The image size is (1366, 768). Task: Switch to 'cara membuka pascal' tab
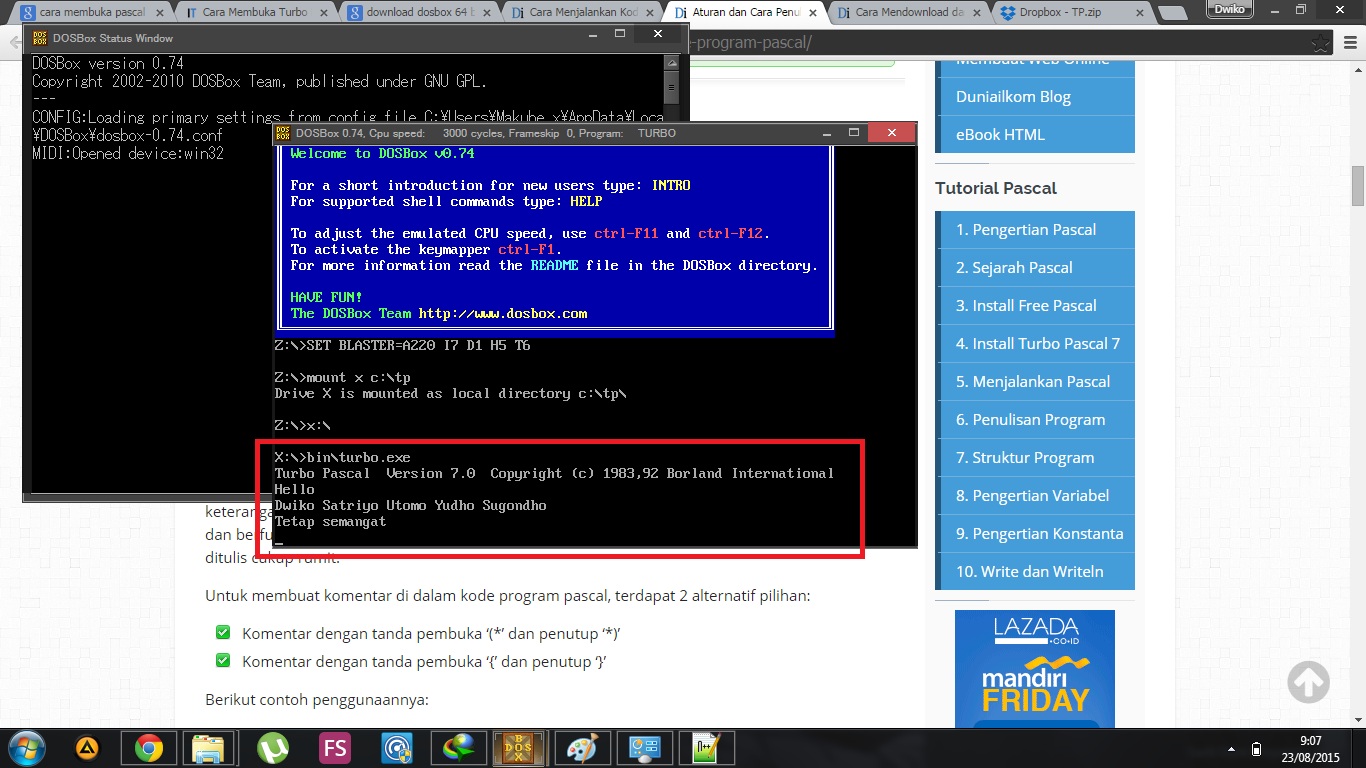click(x=91, y=13)
